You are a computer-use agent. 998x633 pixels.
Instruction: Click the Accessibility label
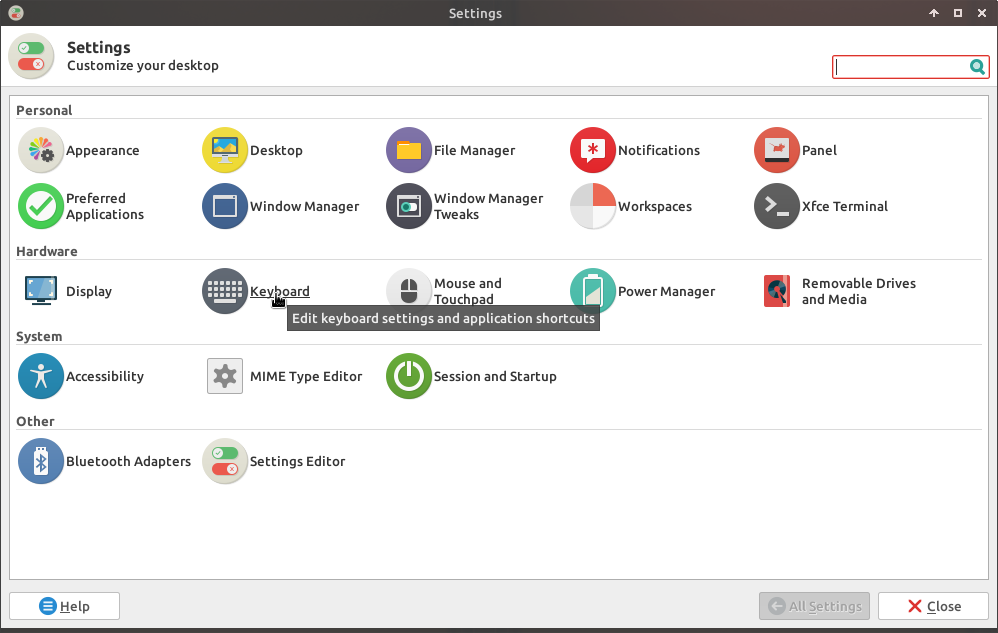click(x=105, y=377)
